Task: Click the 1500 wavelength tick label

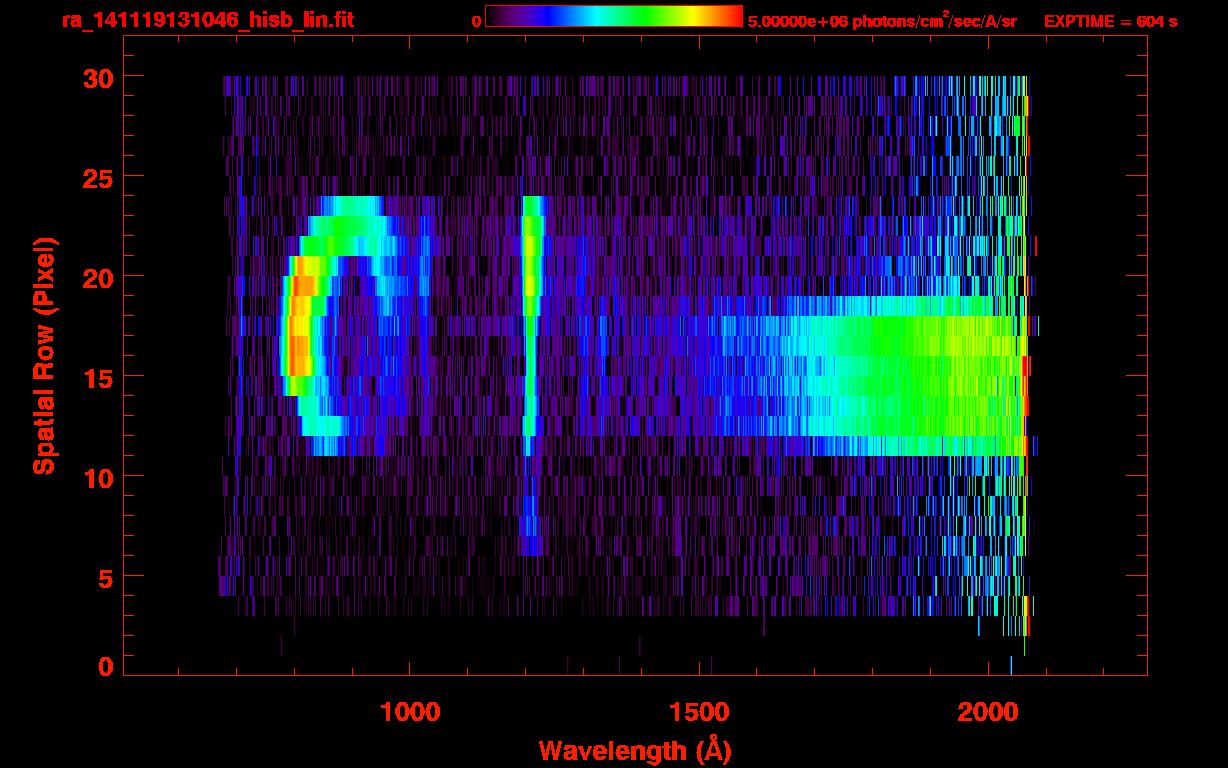Action: tap(699, 711)
